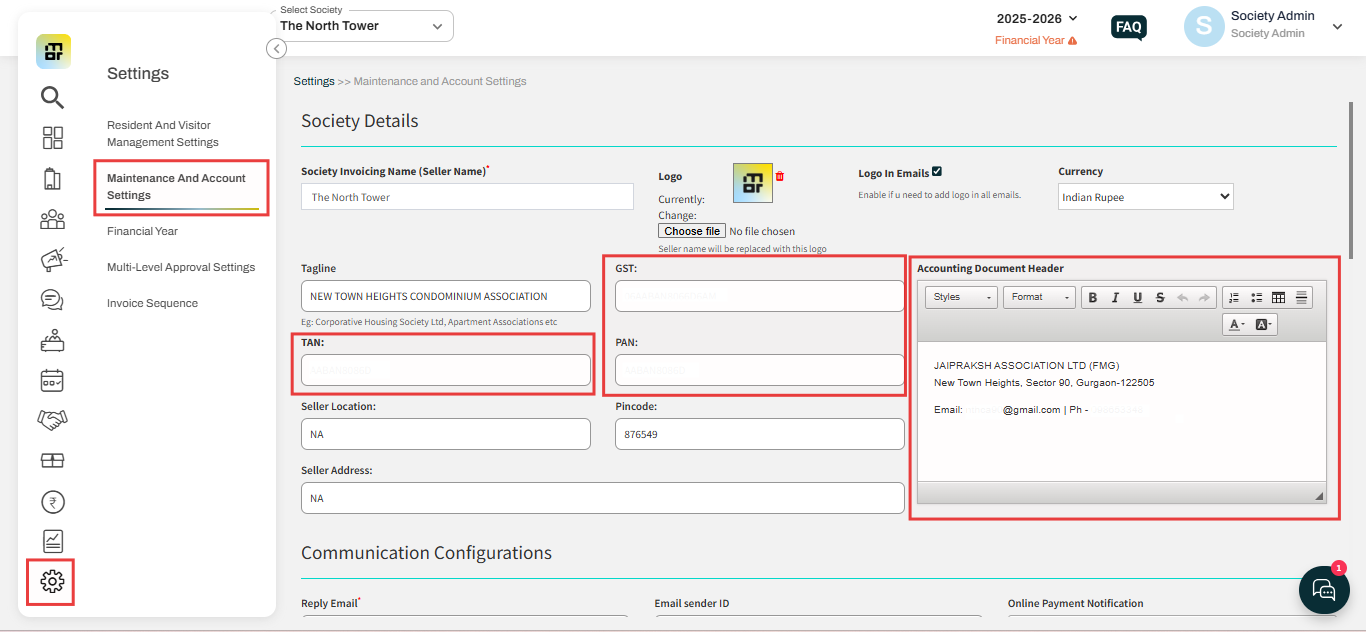Open the search tool in the left sidebar

tap(52, 97)
